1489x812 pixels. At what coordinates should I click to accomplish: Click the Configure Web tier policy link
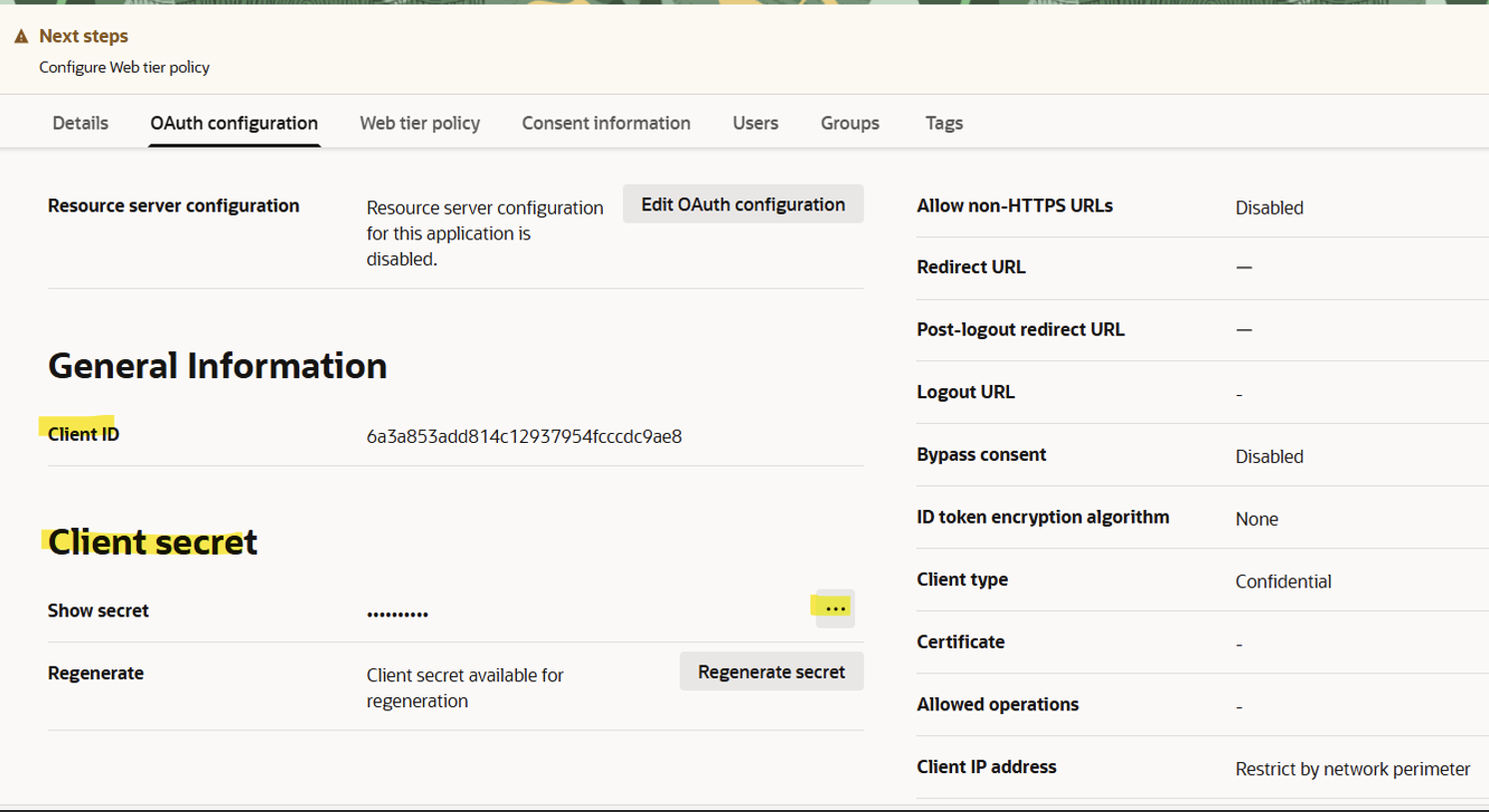[124, 67]
